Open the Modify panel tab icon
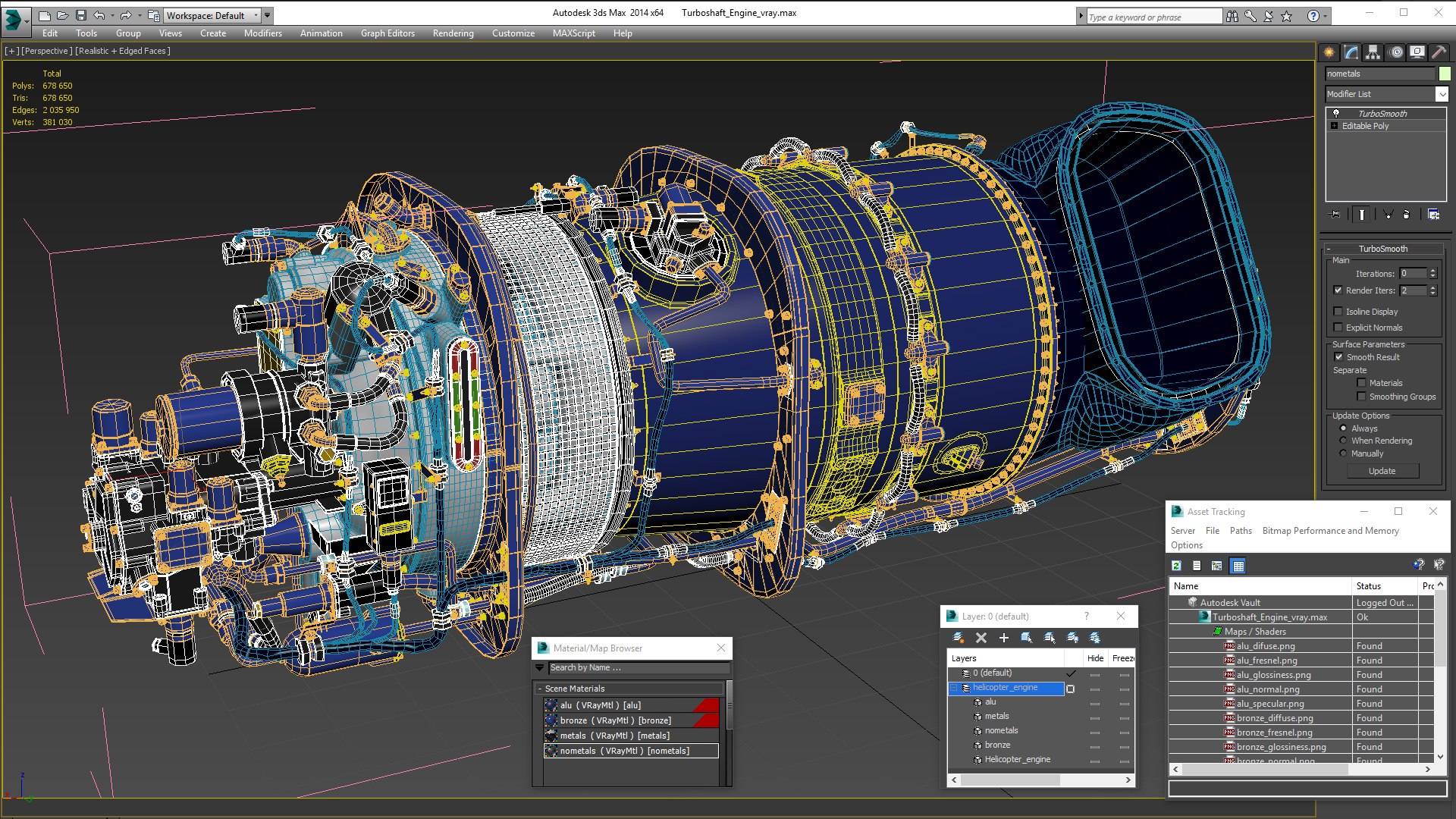This screenshot has height=819, width=1456. click(x=1351, y=52)
